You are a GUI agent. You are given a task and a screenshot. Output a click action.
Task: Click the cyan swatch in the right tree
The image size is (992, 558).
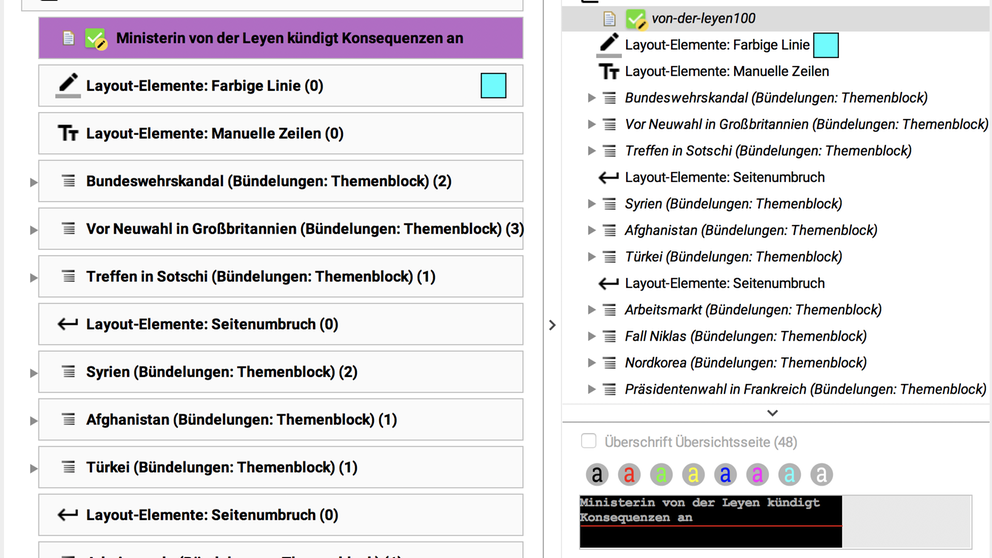[825, 45]
